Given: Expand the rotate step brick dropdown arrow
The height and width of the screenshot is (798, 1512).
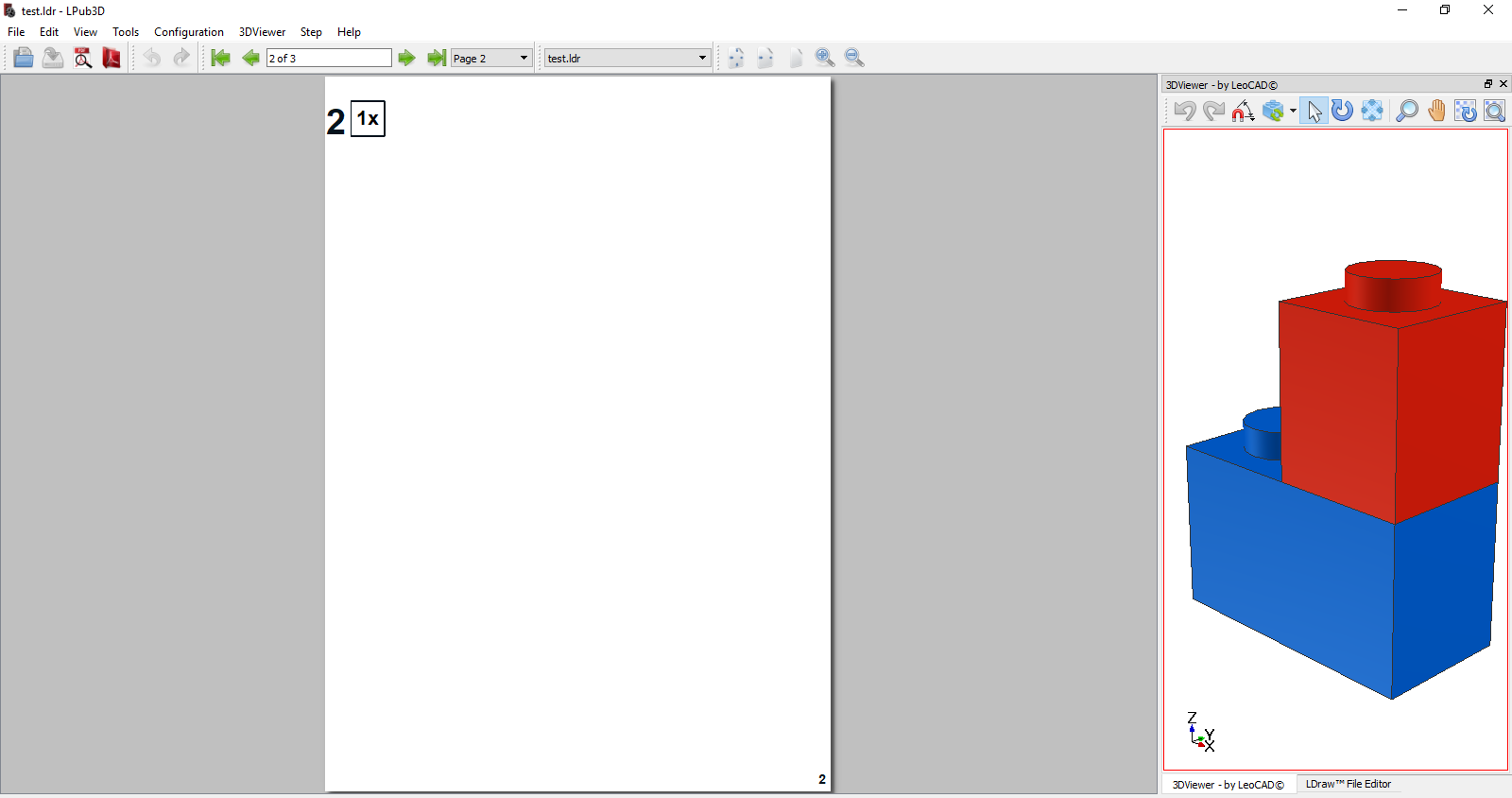Looking at the screenshot, I should tap(1293, 111).
